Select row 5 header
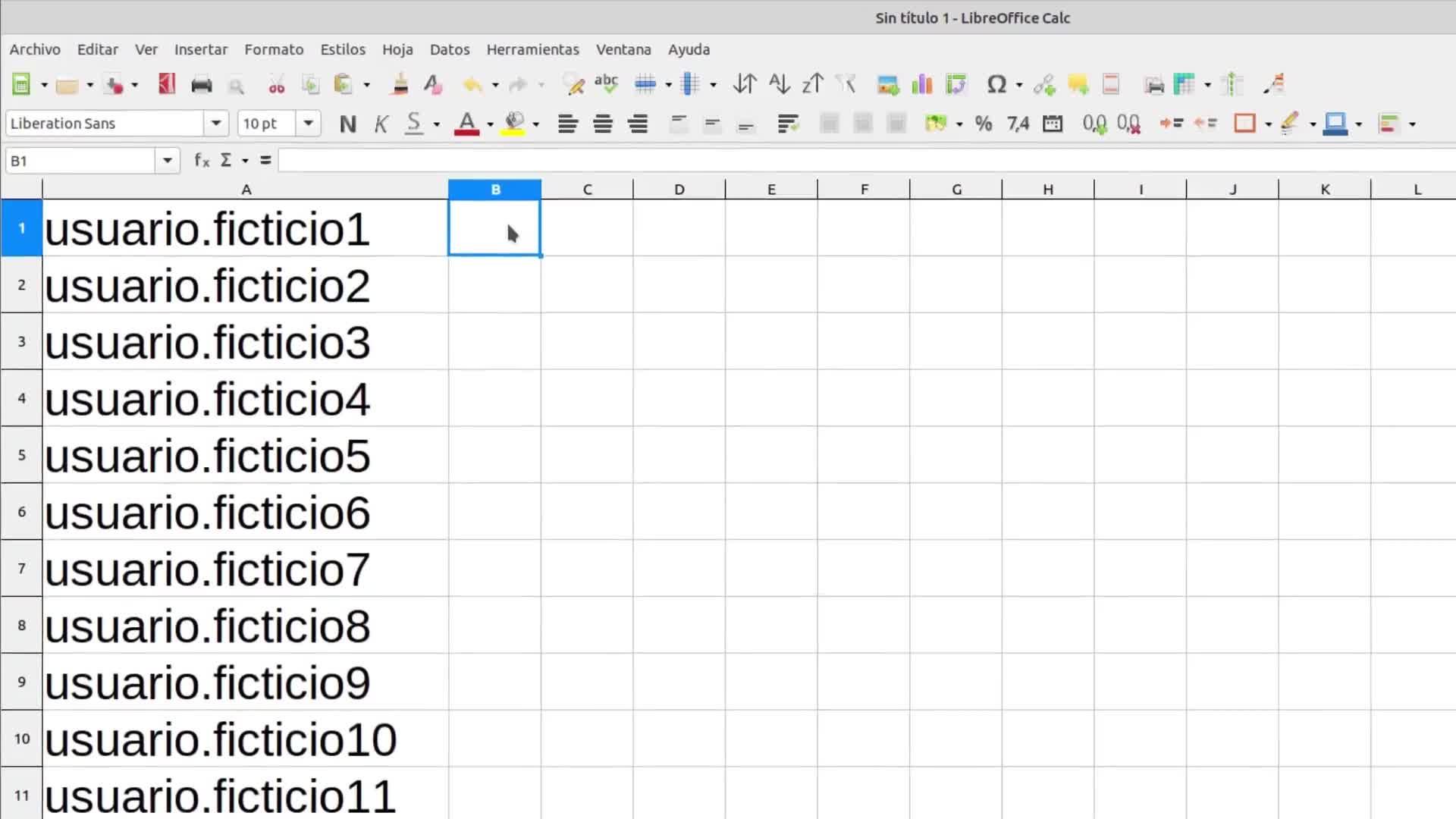The image size is (1456, 819). tap(21, 455)
